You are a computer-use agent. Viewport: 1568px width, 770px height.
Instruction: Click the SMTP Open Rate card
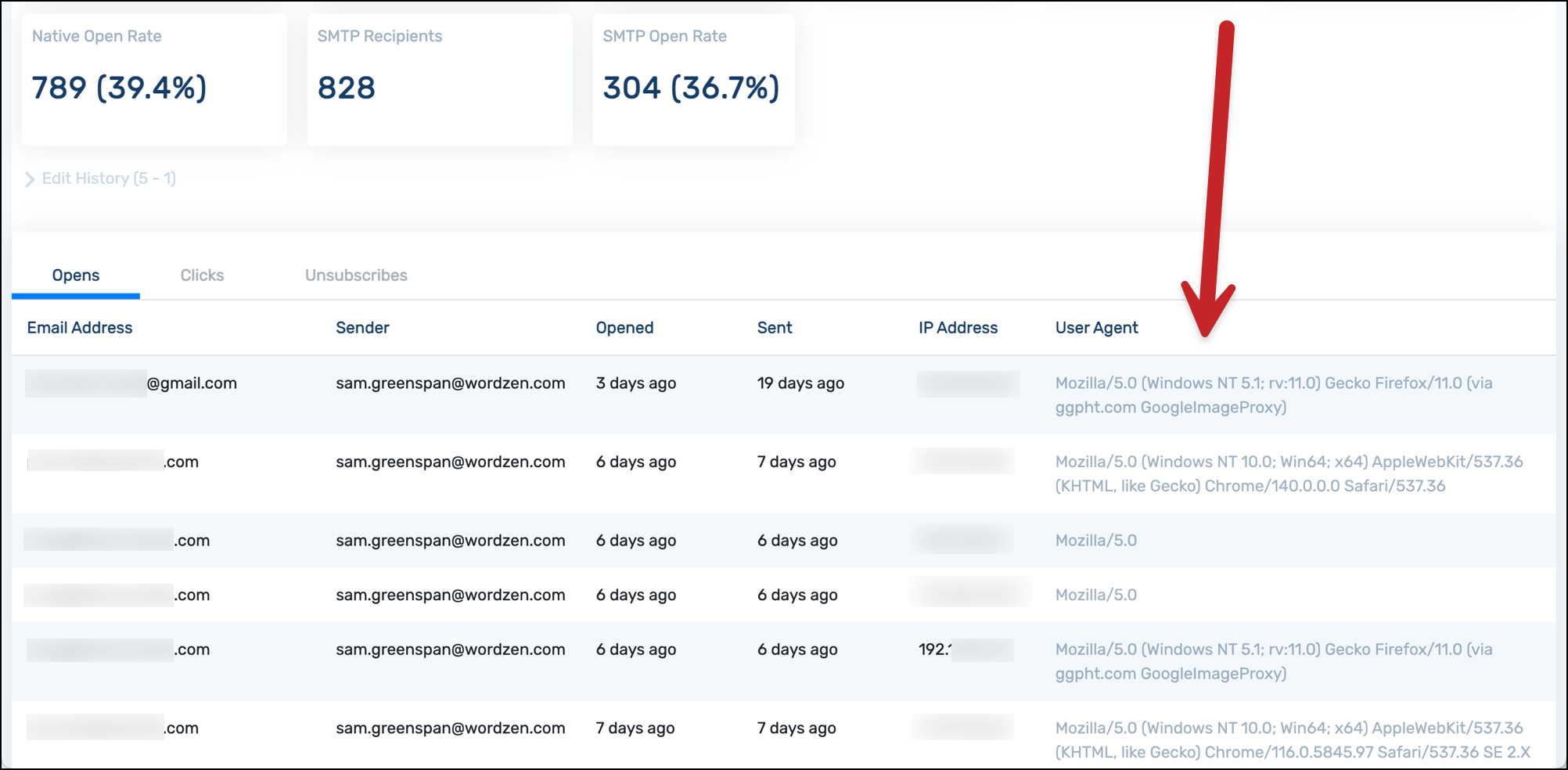(693, 79)
